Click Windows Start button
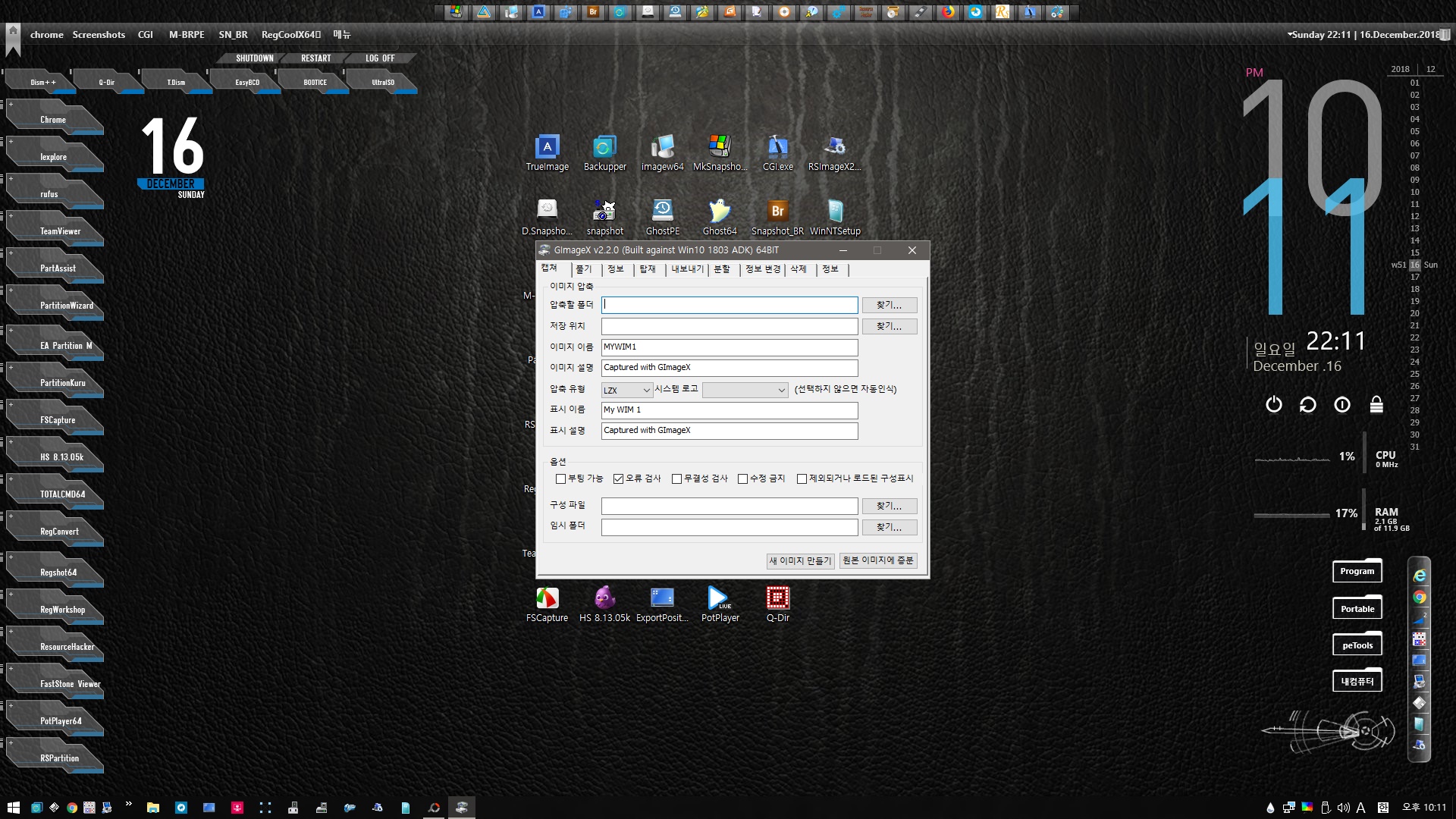The image size is (1456, 819). pyautogui.click(x=13, y=808)
